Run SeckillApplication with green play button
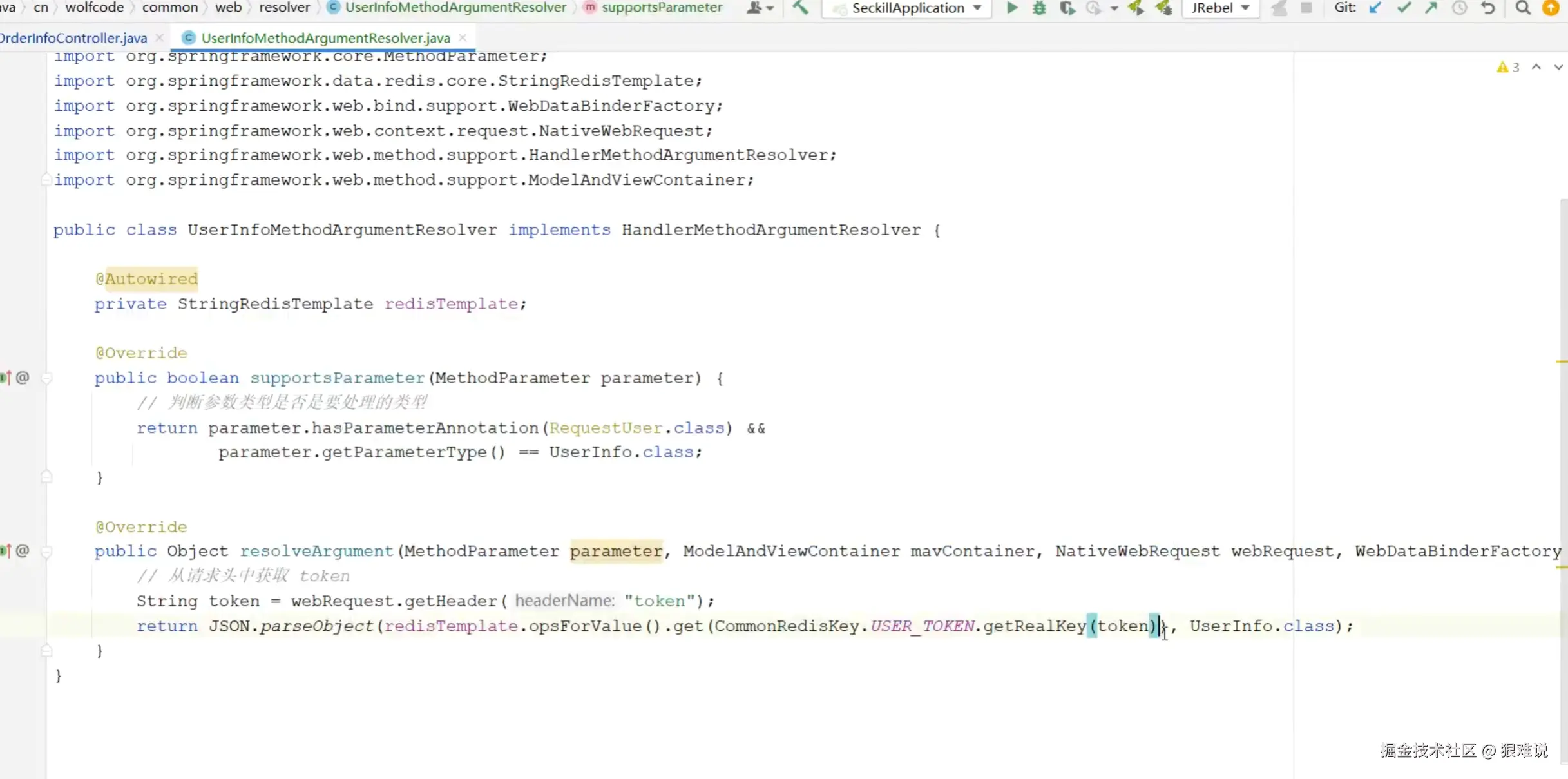 point(1011,8)
